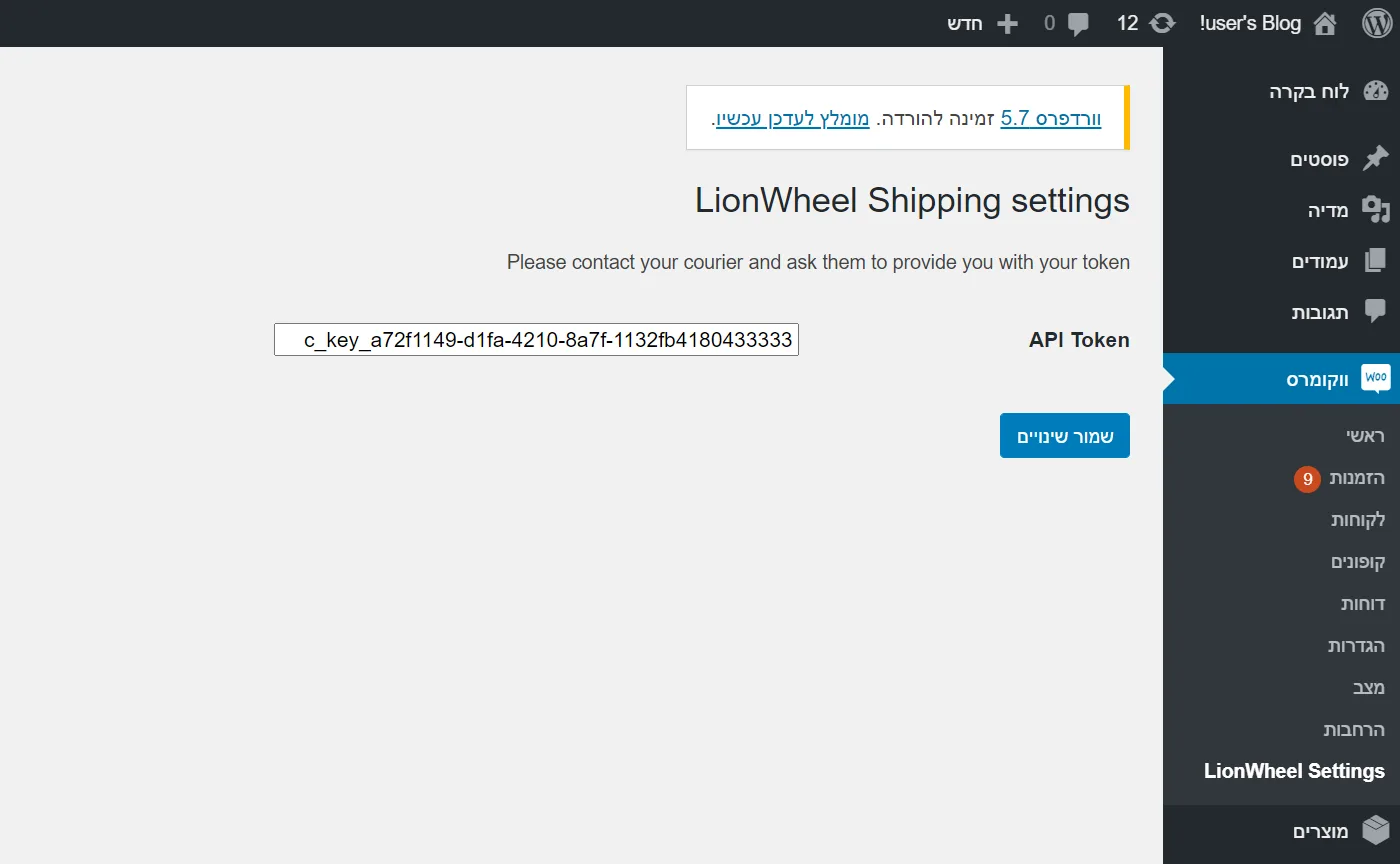This screenshot has height=864, width=1400.
Task: Click the products box icon
Action: coord(1376,830)
